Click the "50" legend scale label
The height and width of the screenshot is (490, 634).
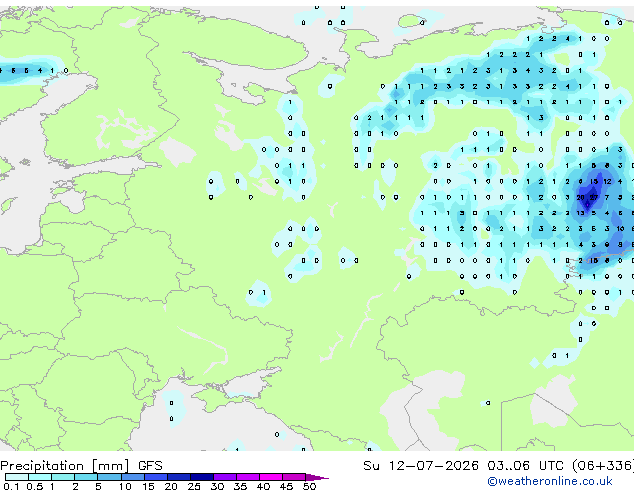309,486
